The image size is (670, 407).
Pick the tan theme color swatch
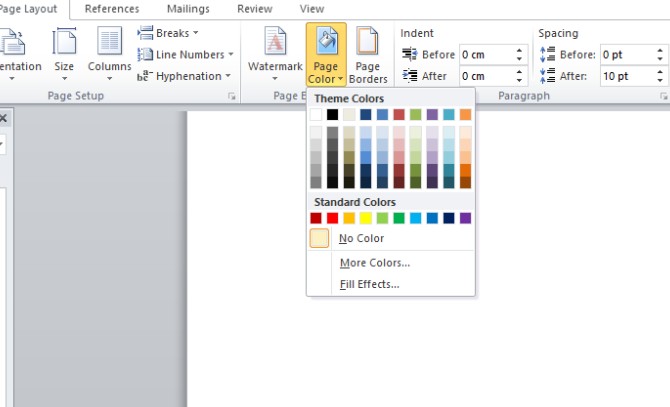[349, 114]
